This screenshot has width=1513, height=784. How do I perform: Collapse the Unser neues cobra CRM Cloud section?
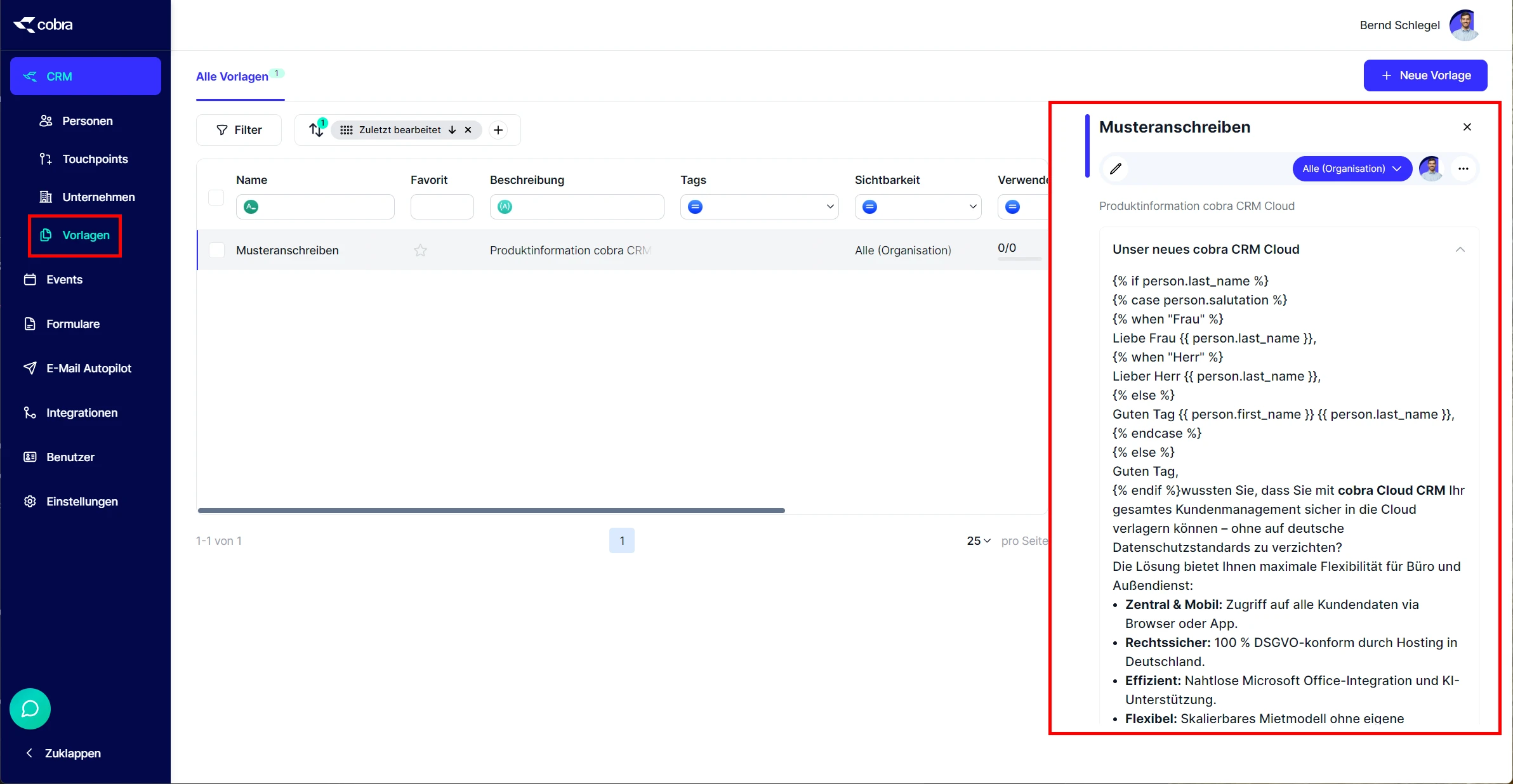[1460, 249]
